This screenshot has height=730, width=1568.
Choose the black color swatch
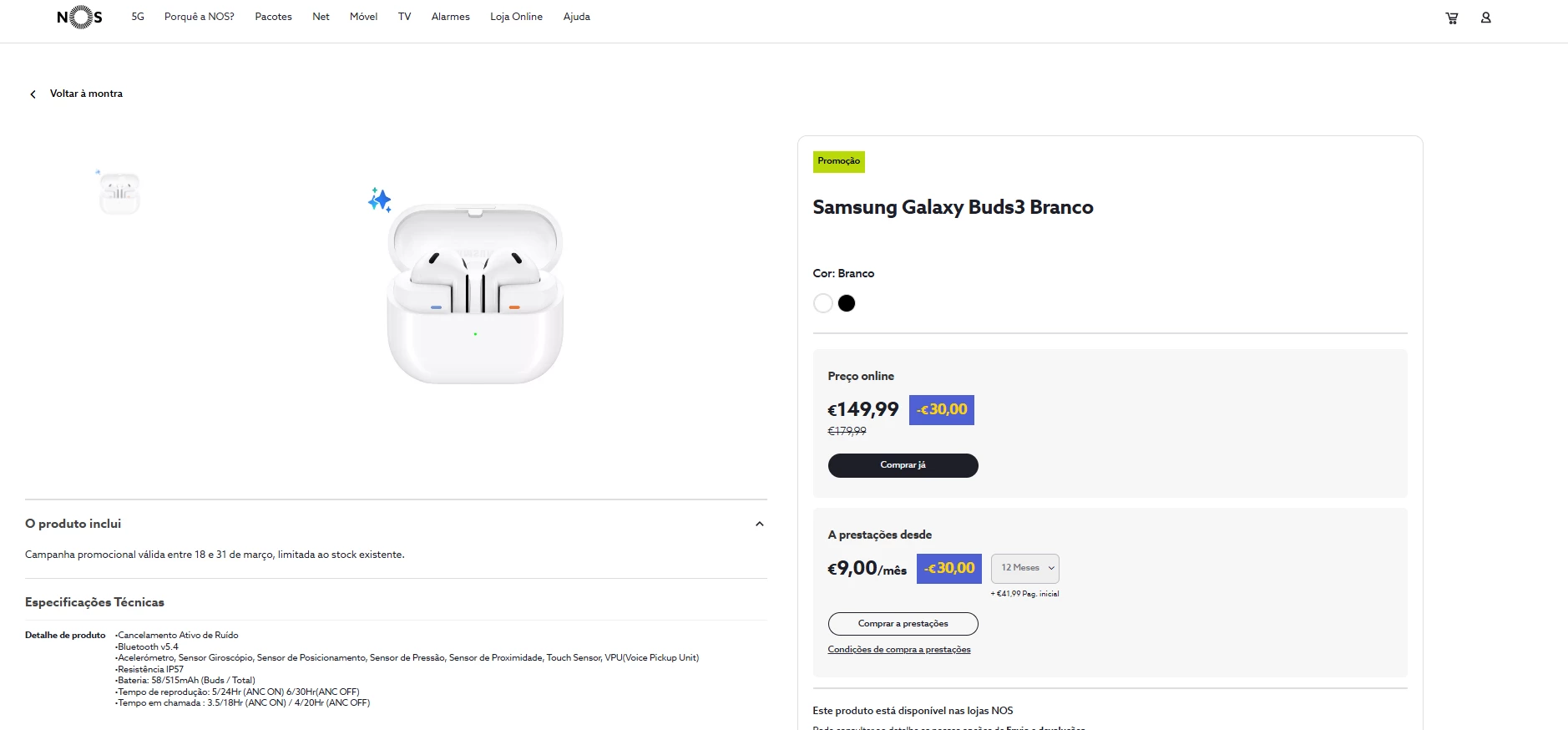pyautogui.click(x=847, y=303)
